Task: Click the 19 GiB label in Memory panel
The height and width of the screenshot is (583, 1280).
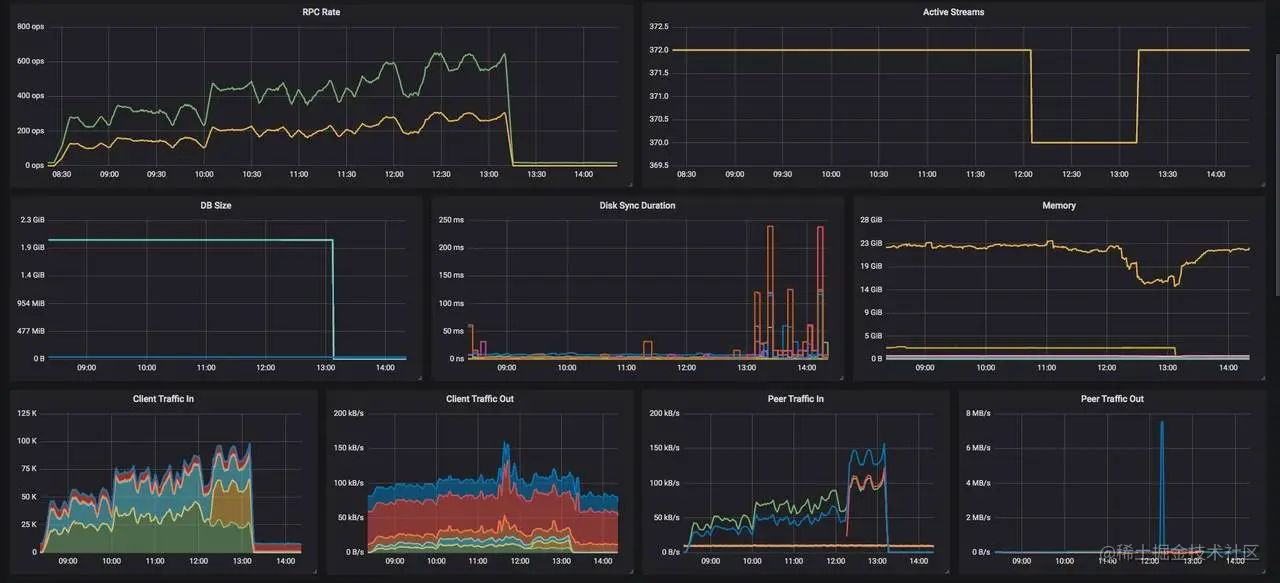Action: [870, 266]
